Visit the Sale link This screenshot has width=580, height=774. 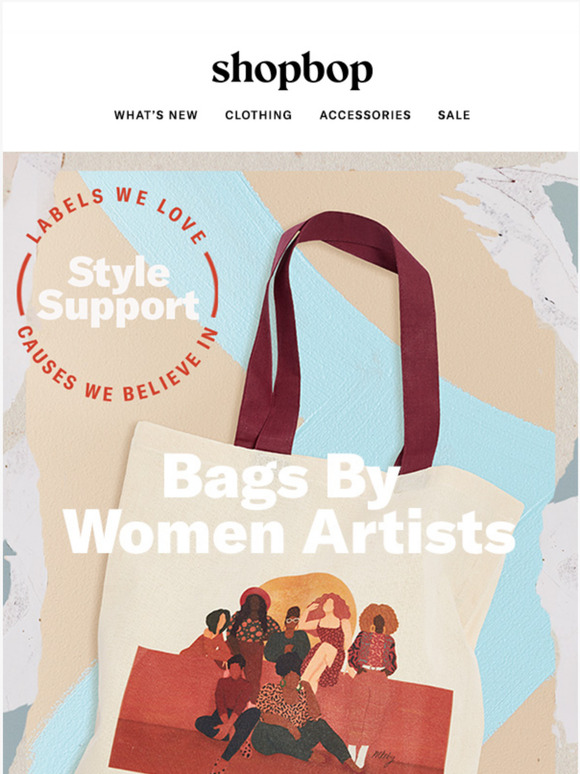(x=454, y=115)
